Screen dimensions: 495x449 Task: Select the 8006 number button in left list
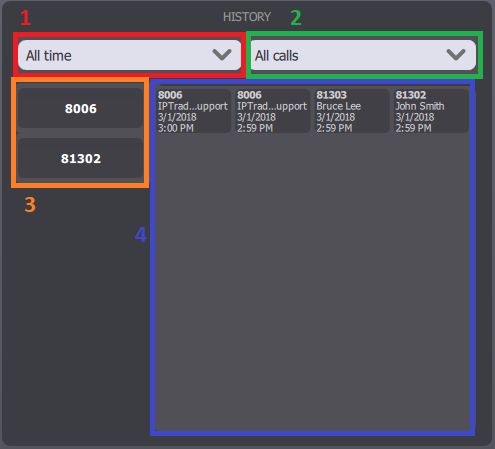(81, 108)
